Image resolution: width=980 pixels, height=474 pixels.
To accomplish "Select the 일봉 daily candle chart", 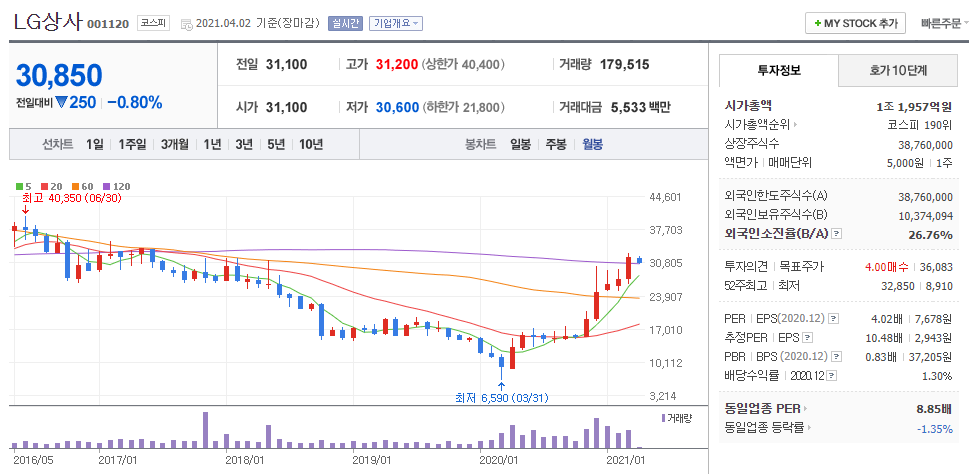I will pyautogui.click(x=520, y=144).
